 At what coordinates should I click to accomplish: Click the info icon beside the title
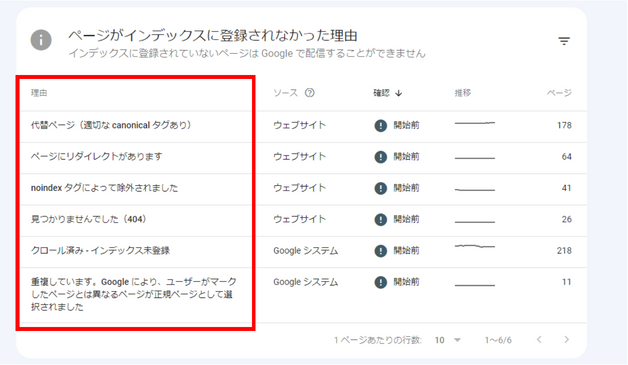click(x=41, y=40)
